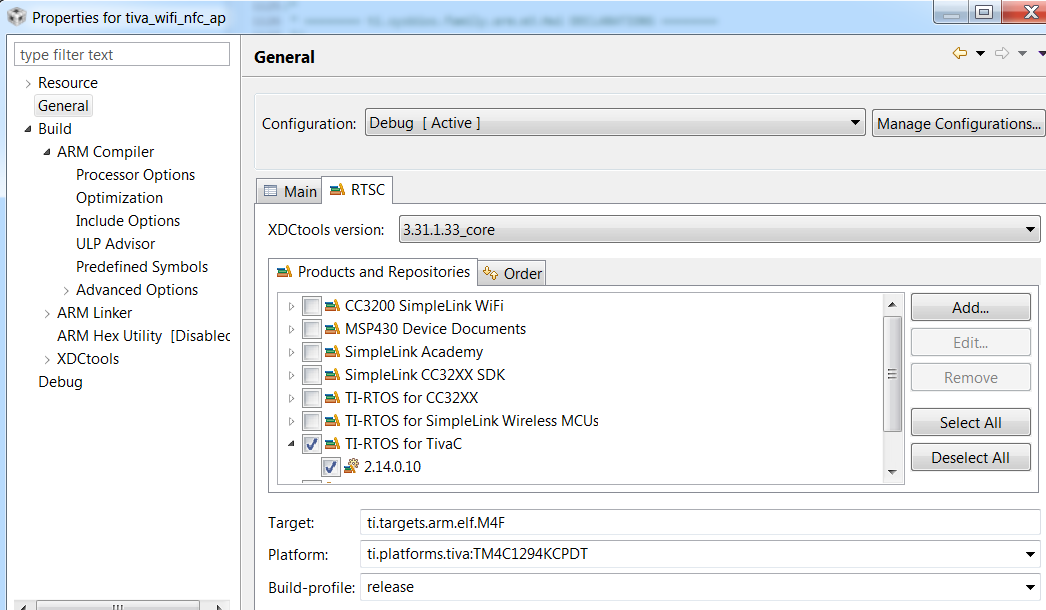
Task: Enable the TI-RTOS for CC32XX checkbox
Action: pyautogui.click(x=312, y=398)
